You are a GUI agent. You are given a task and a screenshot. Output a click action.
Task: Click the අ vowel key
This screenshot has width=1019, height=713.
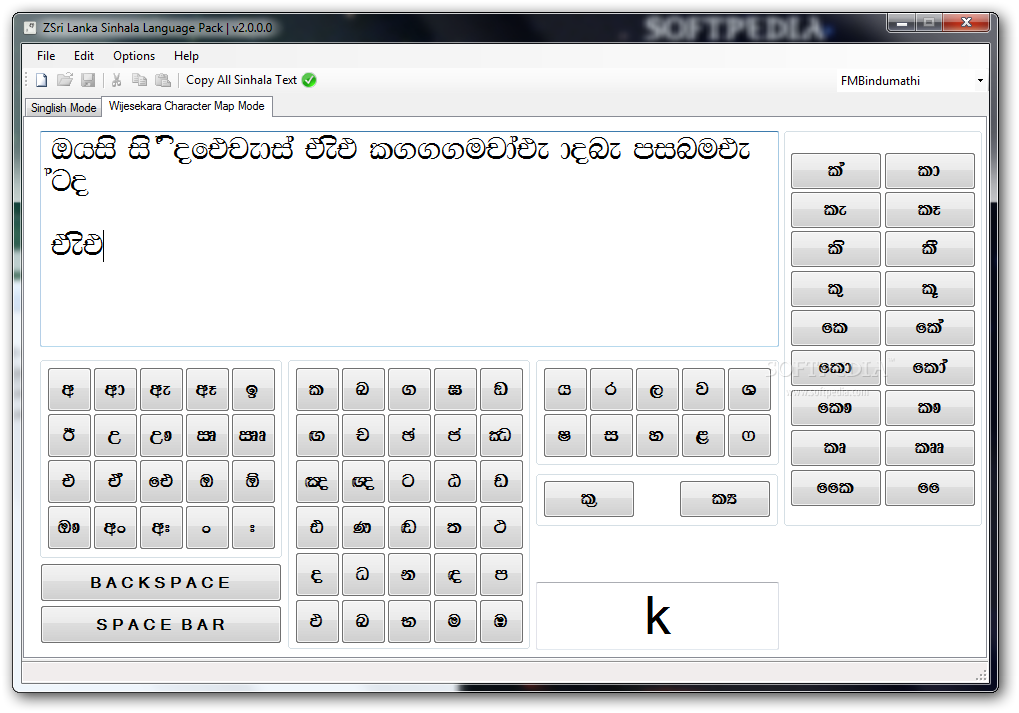pyautogui.click(x=69, y=389)
